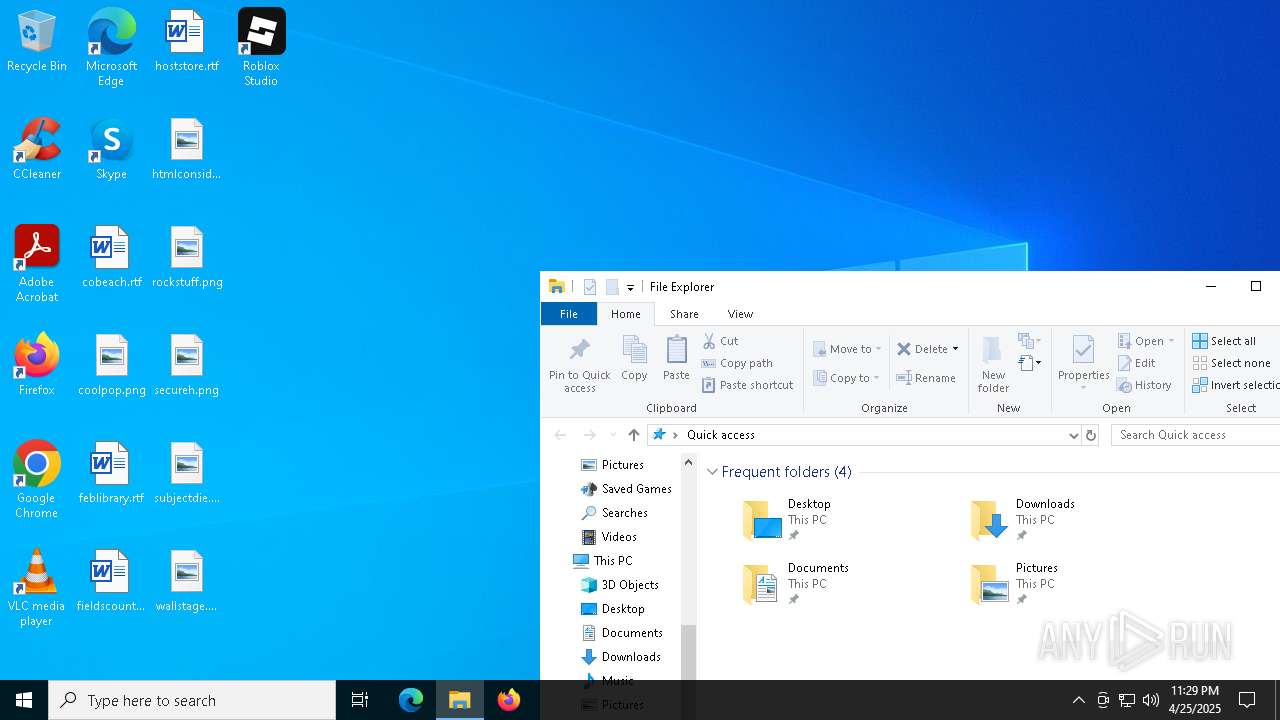Image resolution: width=1280 pixels, height=720 pixels.
Task: Open Copy to dropdown
Action: point(846,378)
